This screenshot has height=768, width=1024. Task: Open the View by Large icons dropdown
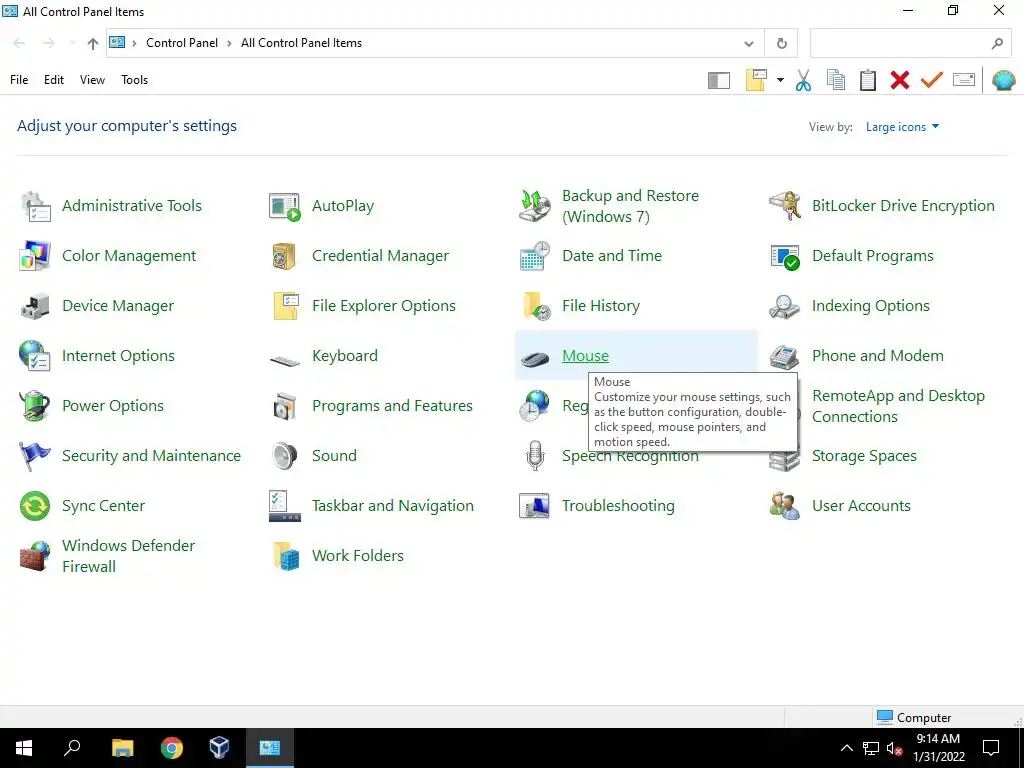[903, 127]
